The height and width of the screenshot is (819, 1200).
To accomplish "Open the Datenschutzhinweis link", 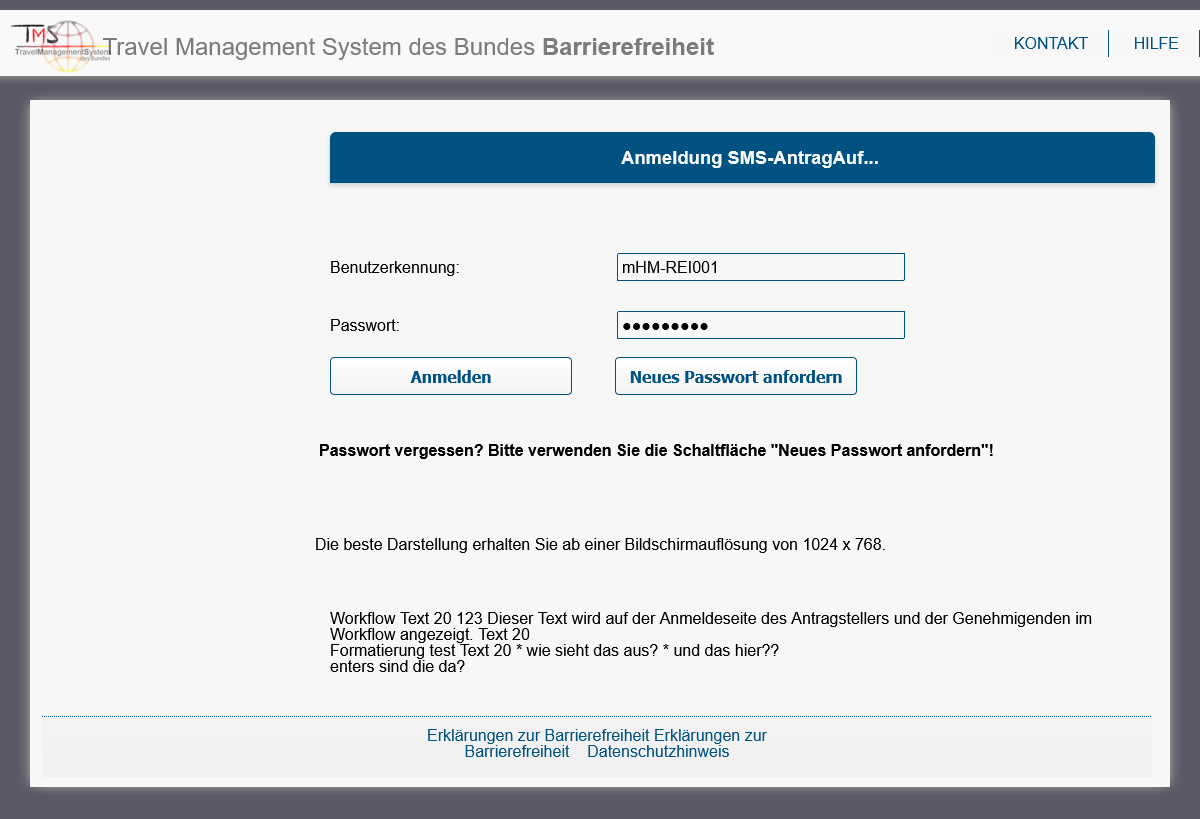I will pos(658,752).
